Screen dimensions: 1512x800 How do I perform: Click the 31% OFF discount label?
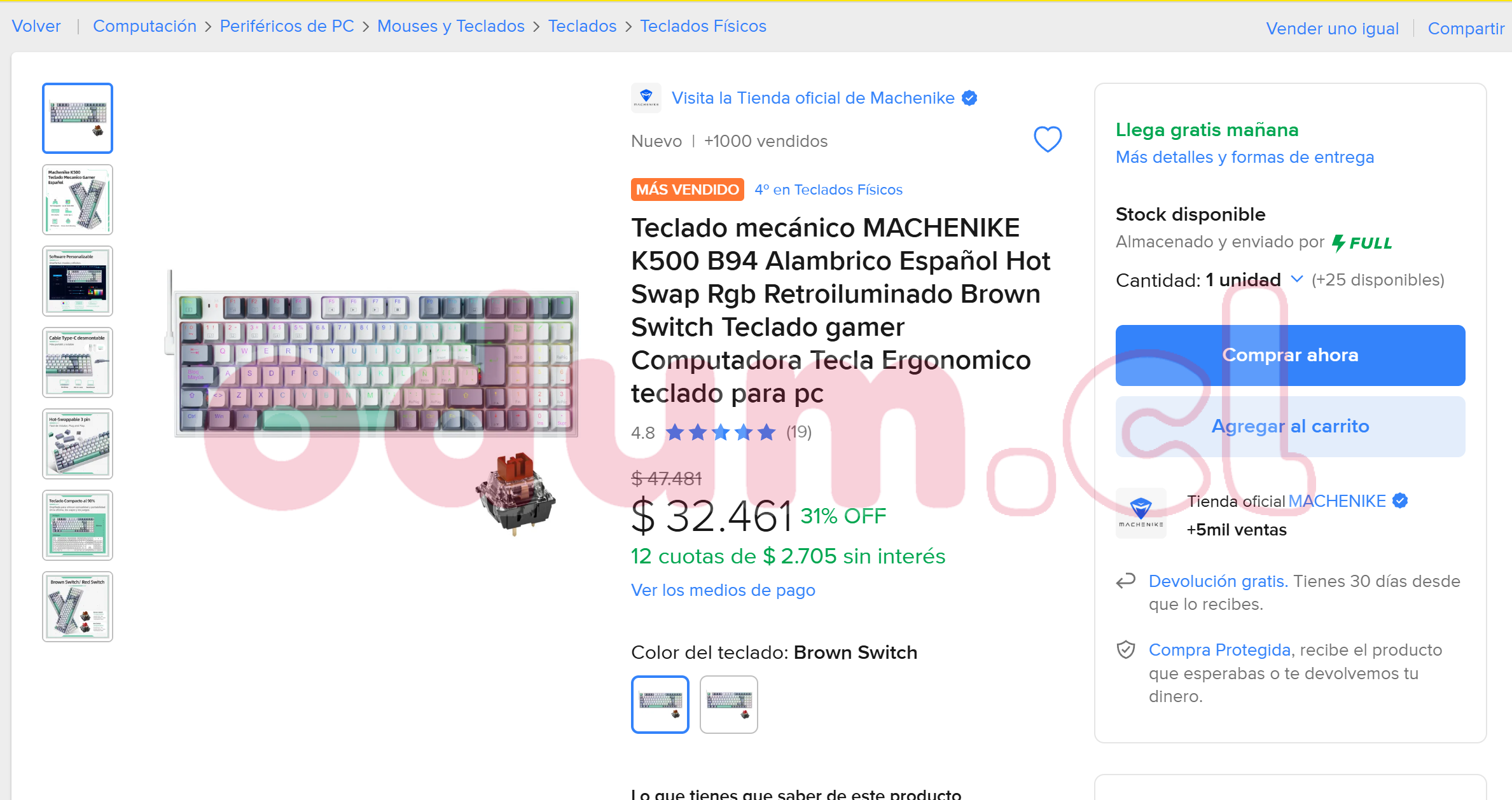(x=843, y=516)
